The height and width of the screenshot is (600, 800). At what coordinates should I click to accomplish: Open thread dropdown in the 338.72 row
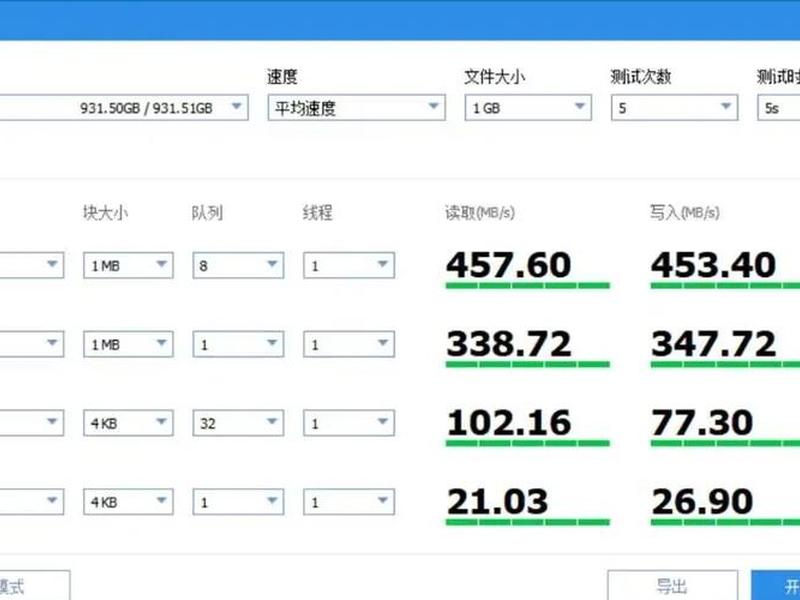pyautogui.click(x=348, y=344)
